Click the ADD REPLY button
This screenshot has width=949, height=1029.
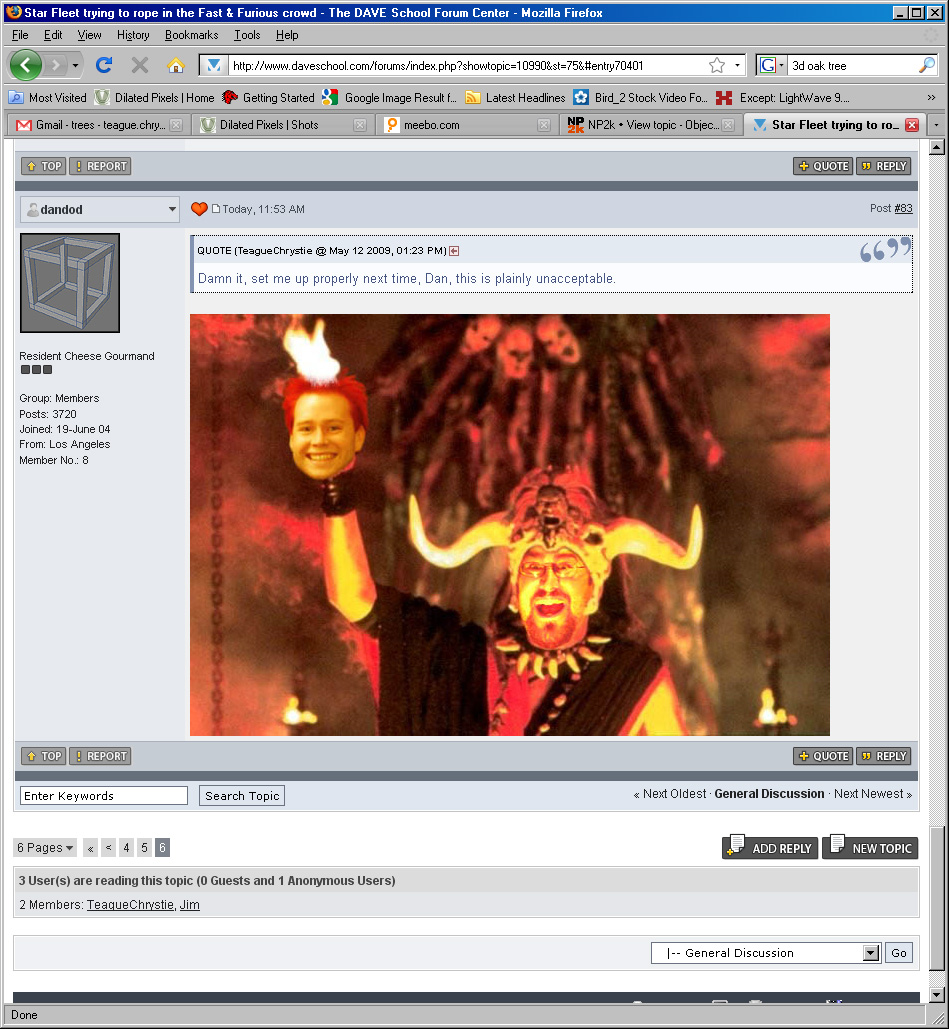click(x=770, y=848)
